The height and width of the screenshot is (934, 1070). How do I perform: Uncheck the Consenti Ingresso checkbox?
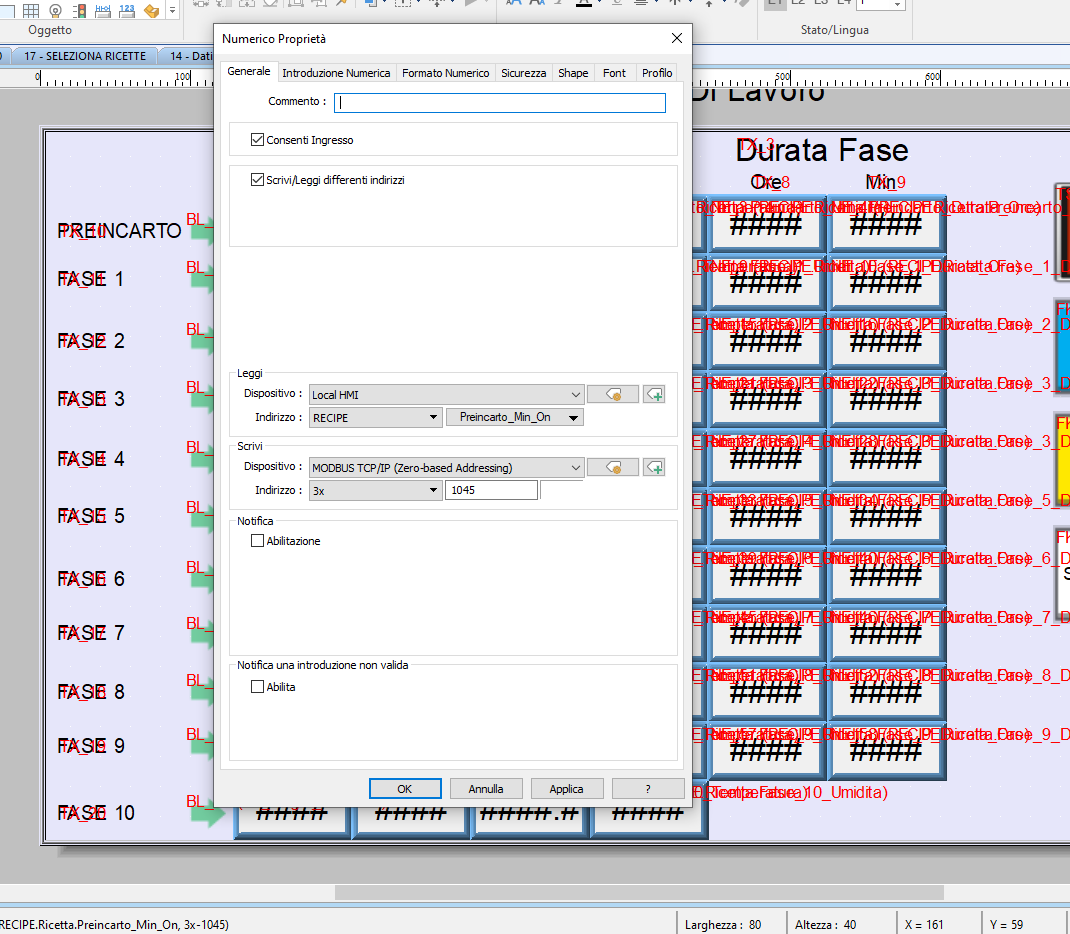click(258, 140)
